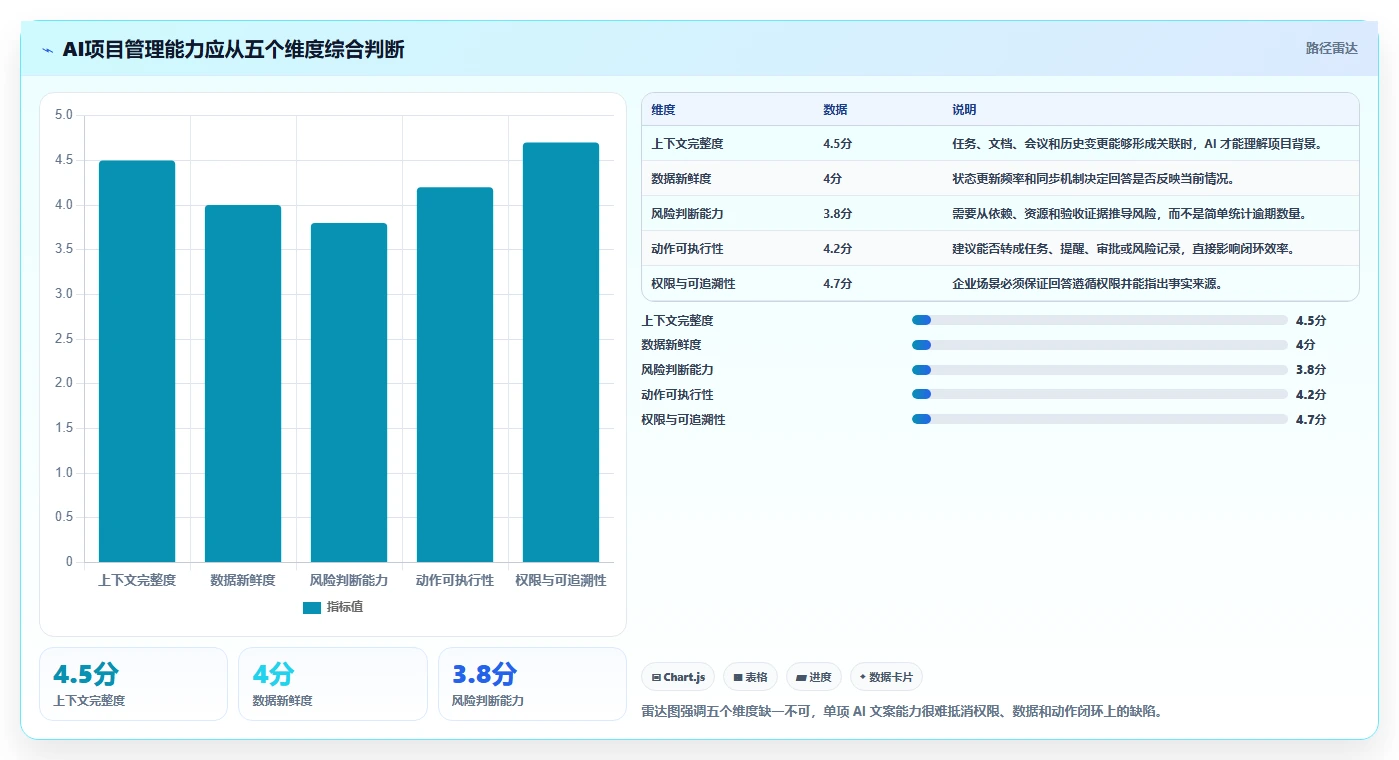Click the description starting 需要从依赖
Image resolution: width=1399 pixels, height=760 pixels.
click(1130, 214)
